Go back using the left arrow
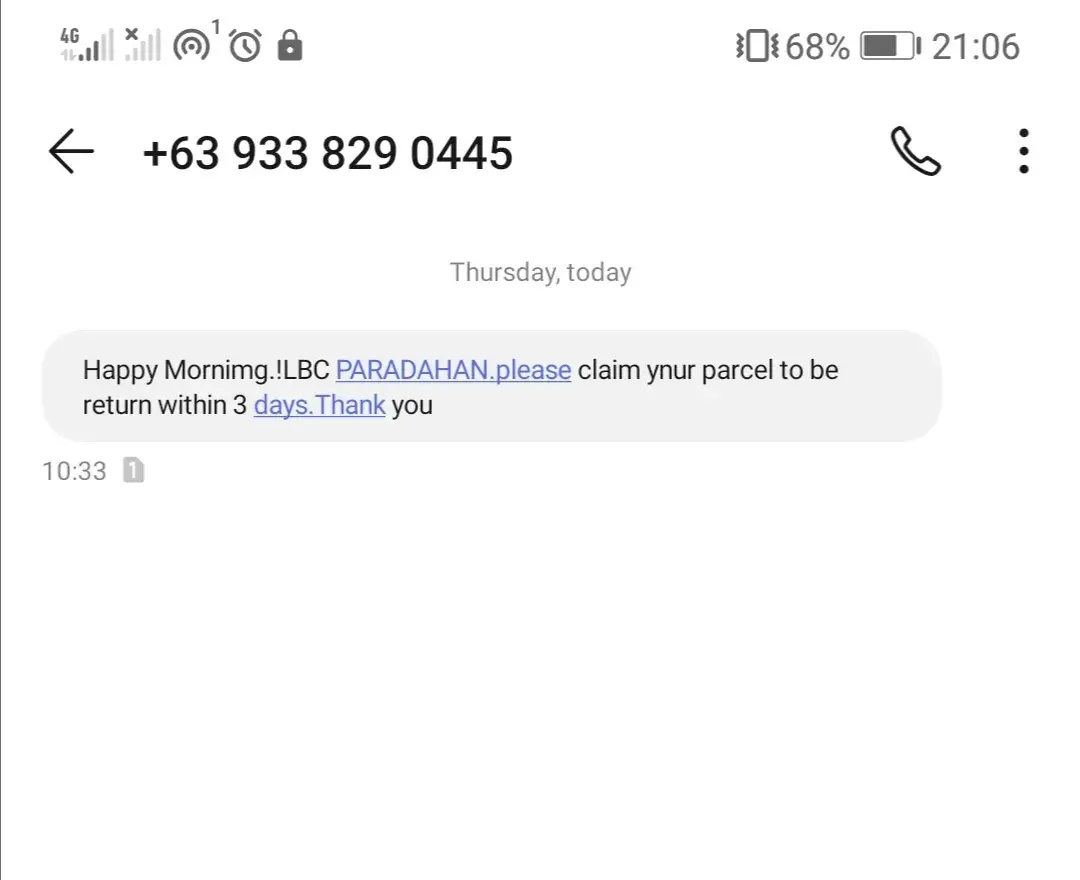This screenshot has height=880, width=1080. tap(71, 153)
